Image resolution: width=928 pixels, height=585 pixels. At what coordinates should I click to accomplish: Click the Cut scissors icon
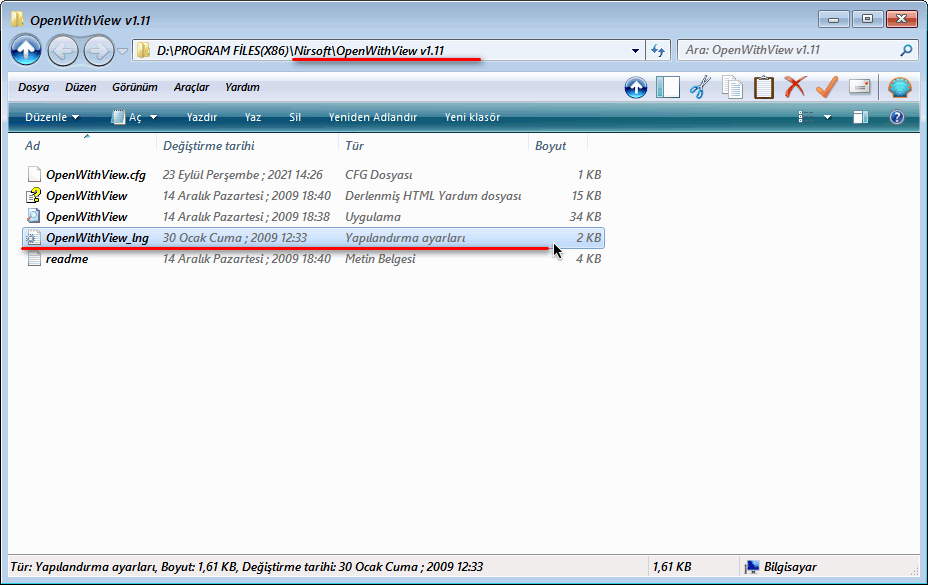pos(700,88)
